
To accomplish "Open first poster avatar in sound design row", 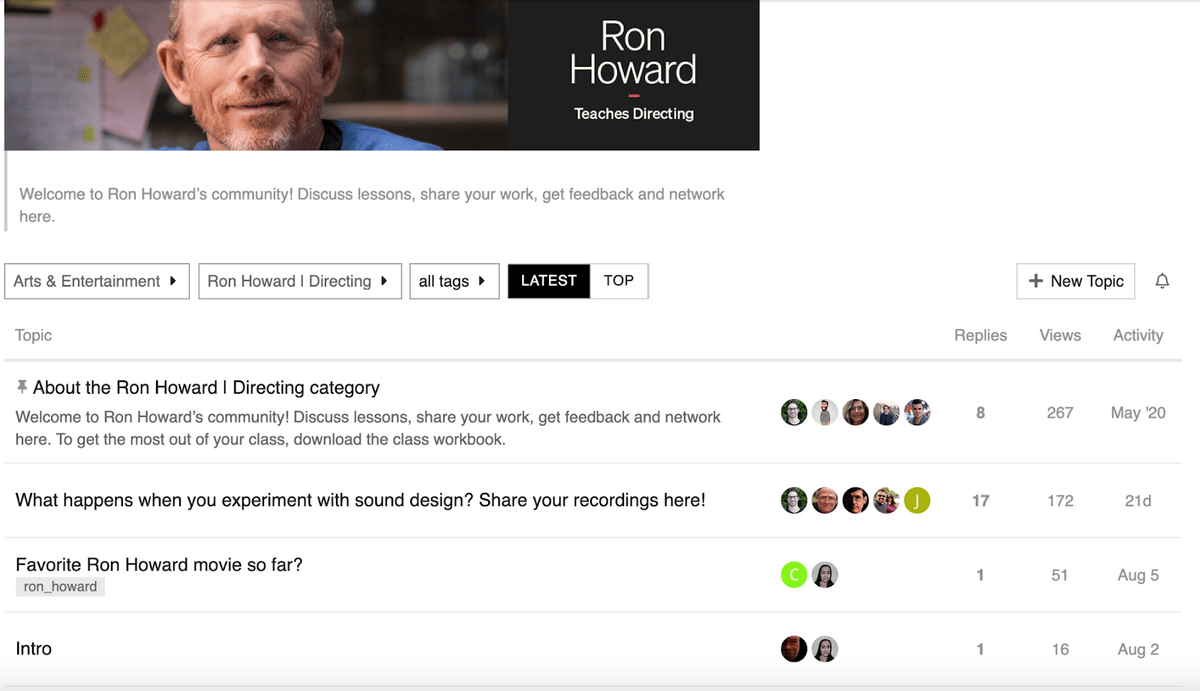I will 794,500.
